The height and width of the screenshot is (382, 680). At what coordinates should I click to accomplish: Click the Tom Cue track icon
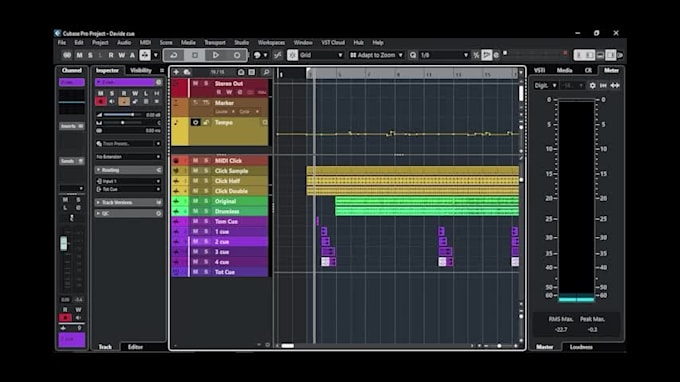(x=176, y=222)
